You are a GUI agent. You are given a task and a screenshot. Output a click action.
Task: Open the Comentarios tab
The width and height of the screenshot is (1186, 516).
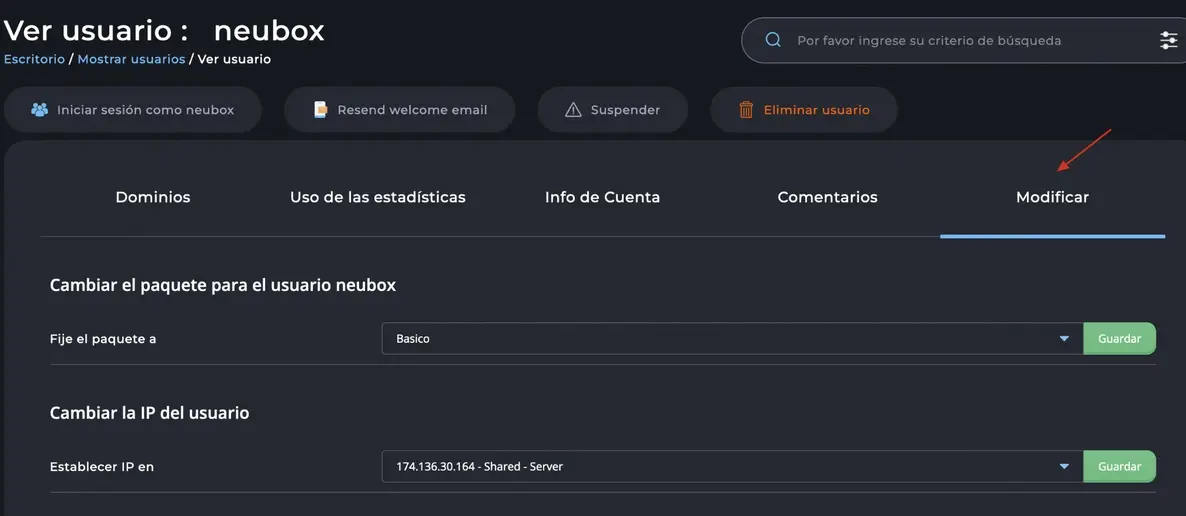click(827, 197)
